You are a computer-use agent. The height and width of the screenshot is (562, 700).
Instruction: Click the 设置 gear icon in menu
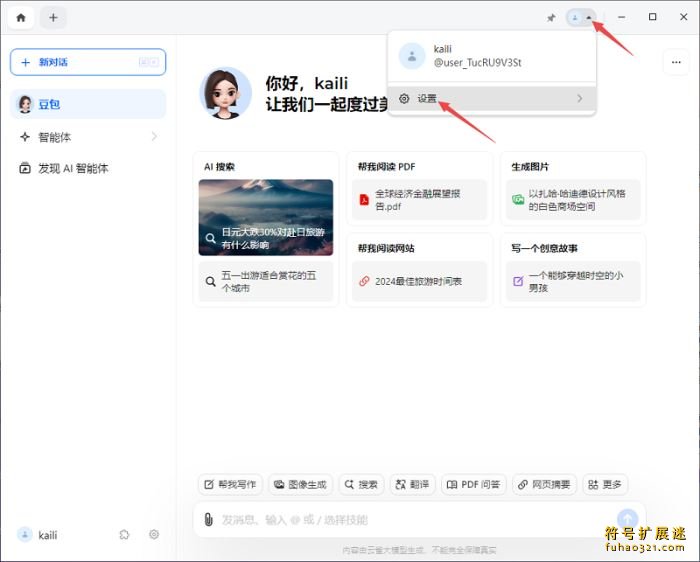(404, 99)
